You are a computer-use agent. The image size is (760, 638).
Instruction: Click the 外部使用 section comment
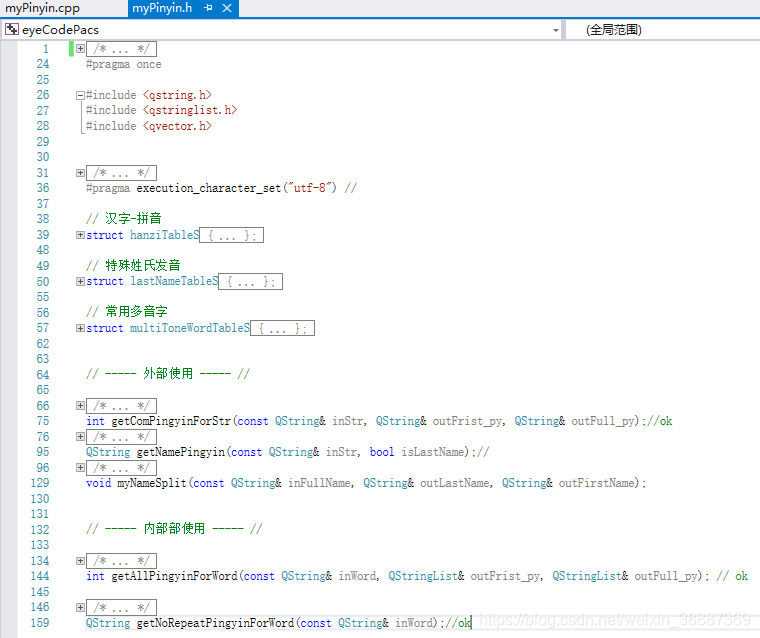pyautogui.click(x=168, y=374)
